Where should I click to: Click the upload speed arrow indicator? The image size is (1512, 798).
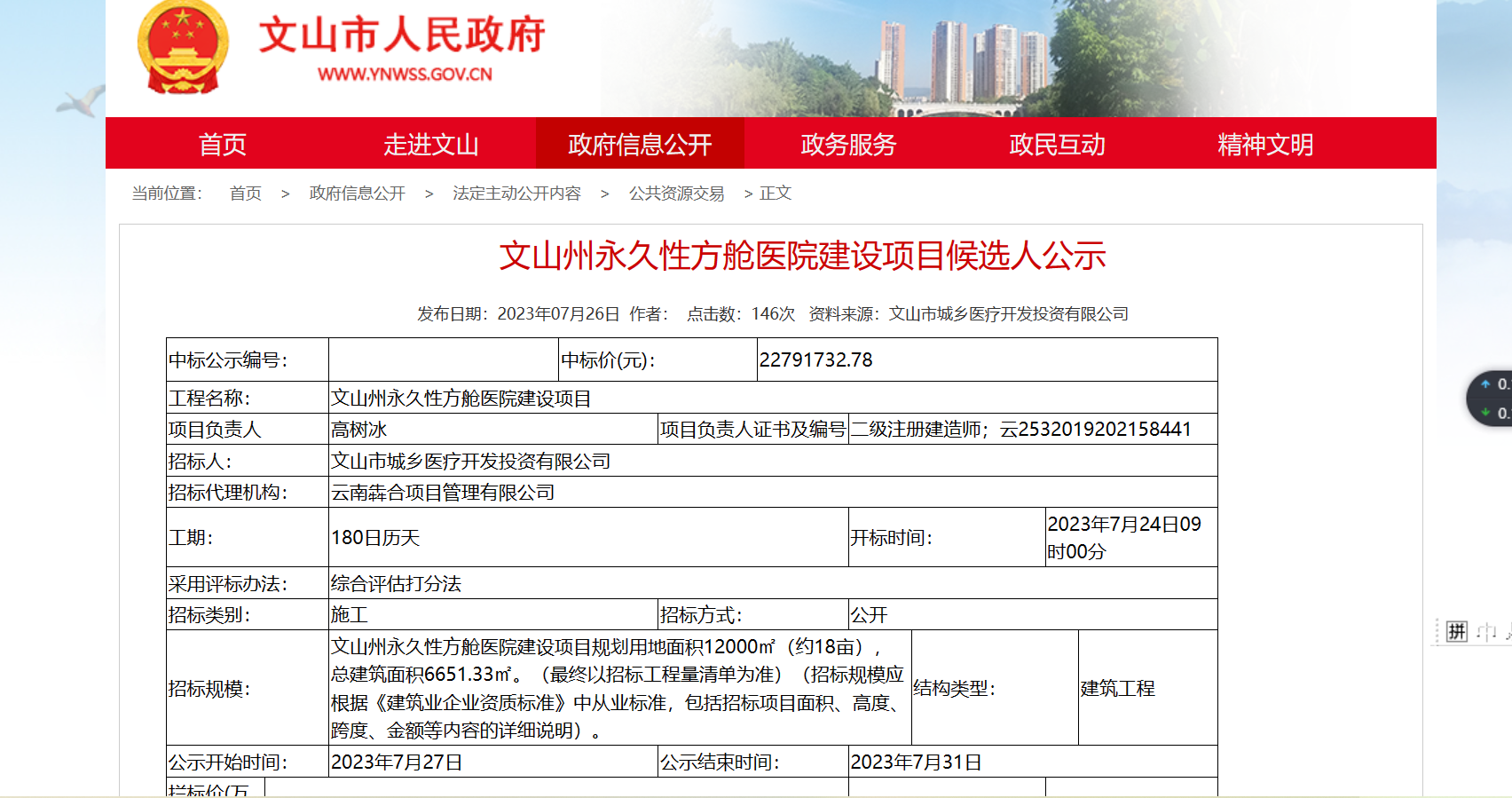click(x=1485, y=384)
